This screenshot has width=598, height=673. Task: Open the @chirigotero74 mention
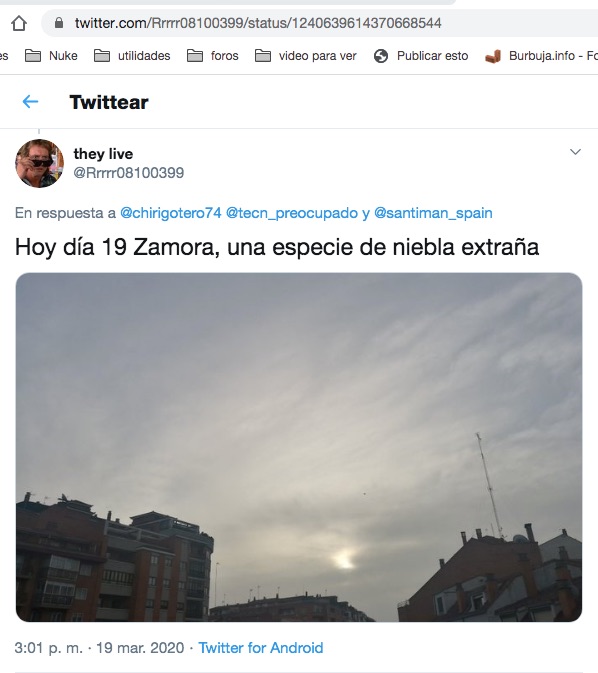(170, 213)
